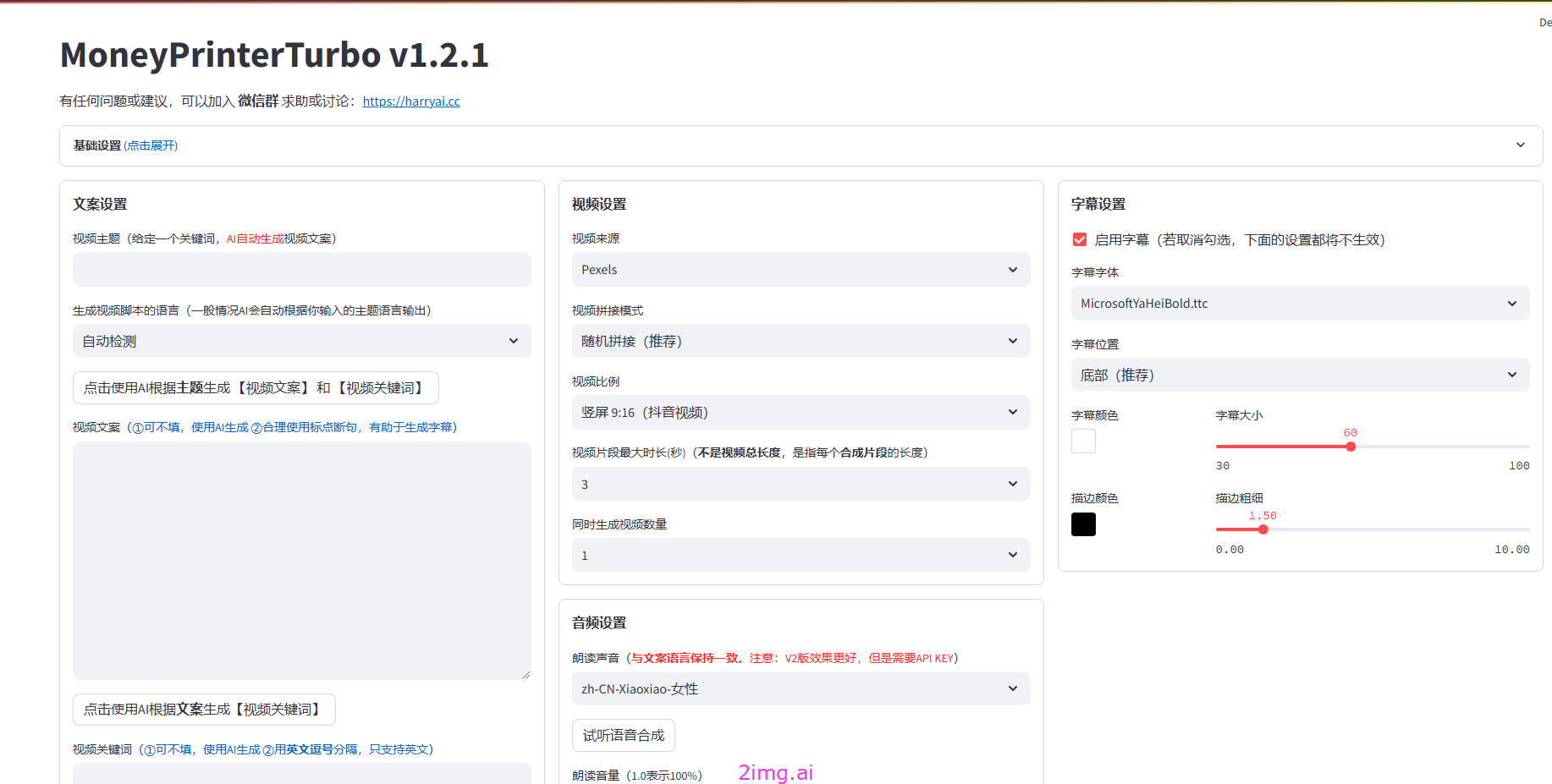This screenshot has width=1552, height=784.
Task: Open the harryai.cc link
Action: pos(411,101)
